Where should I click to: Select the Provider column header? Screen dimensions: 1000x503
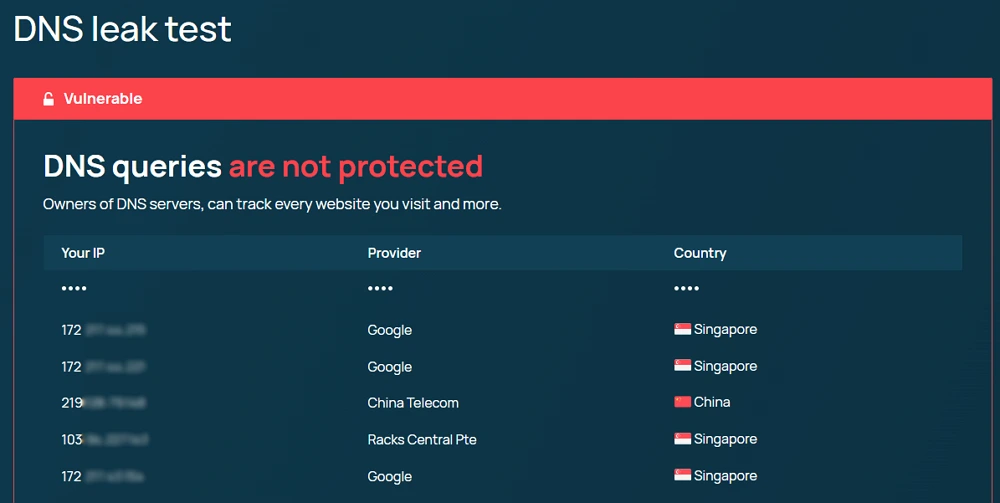394,253
